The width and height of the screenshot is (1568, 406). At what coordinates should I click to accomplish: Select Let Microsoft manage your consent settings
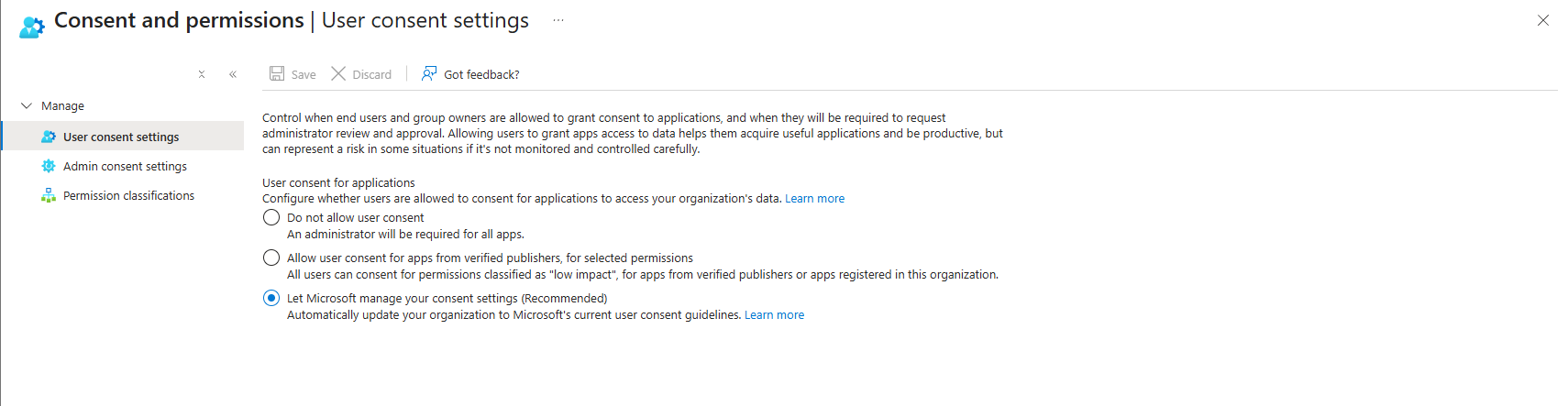coord(271,298)
